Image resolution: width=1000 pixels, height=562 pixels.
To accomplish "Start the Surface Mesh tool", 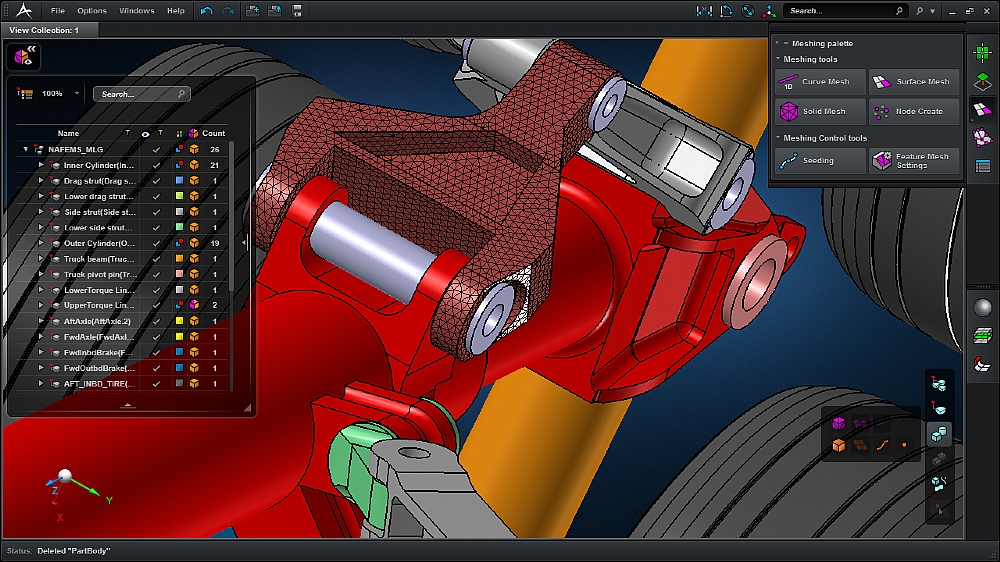I will [x=914, y=82].
